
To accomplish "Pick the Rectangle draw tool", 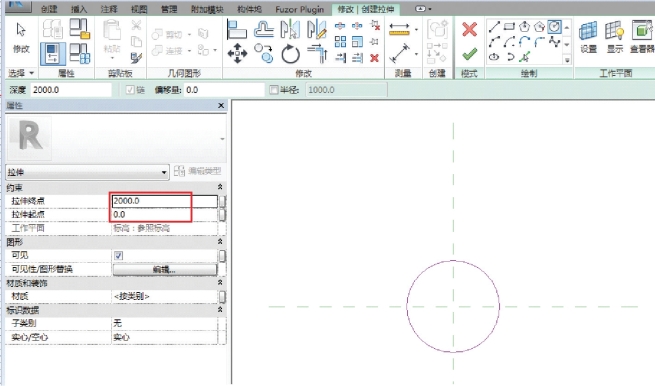I will (x=509, y=27).
